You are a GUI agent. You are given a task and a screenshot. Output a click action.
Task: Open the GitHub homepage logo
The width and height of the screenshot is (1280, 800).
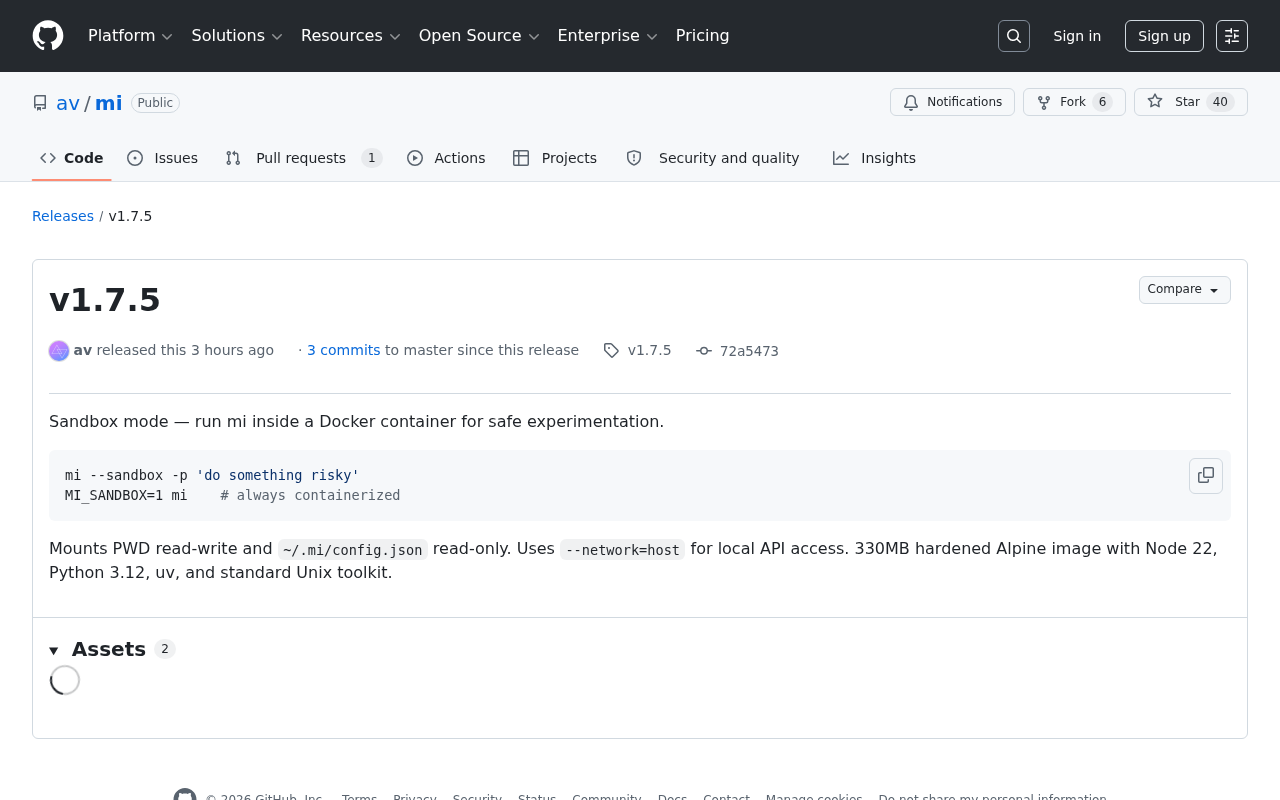48,36
